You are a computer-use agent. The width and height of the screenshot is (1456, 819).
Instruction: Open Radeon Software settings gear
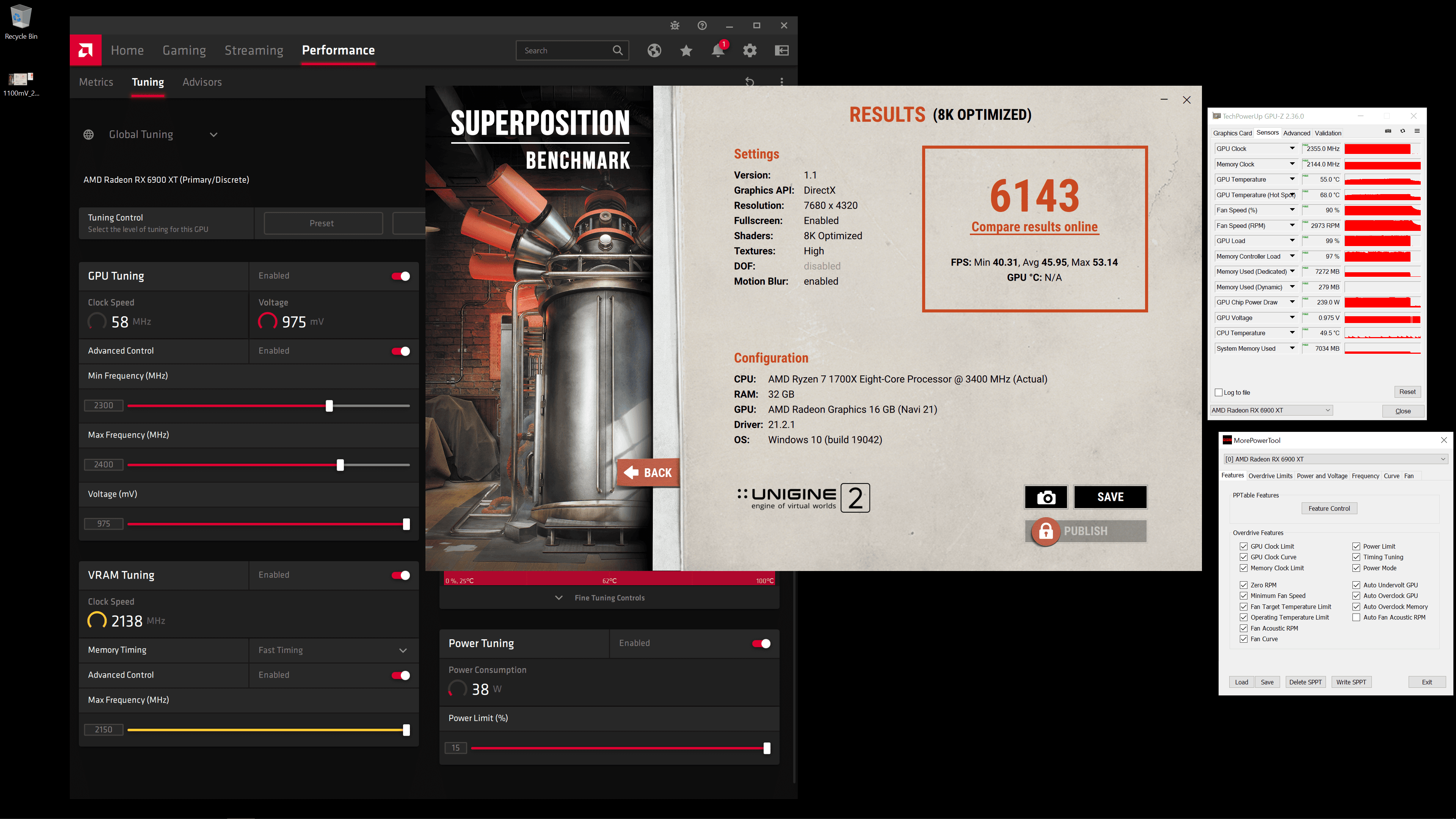[x=750, y=50]
